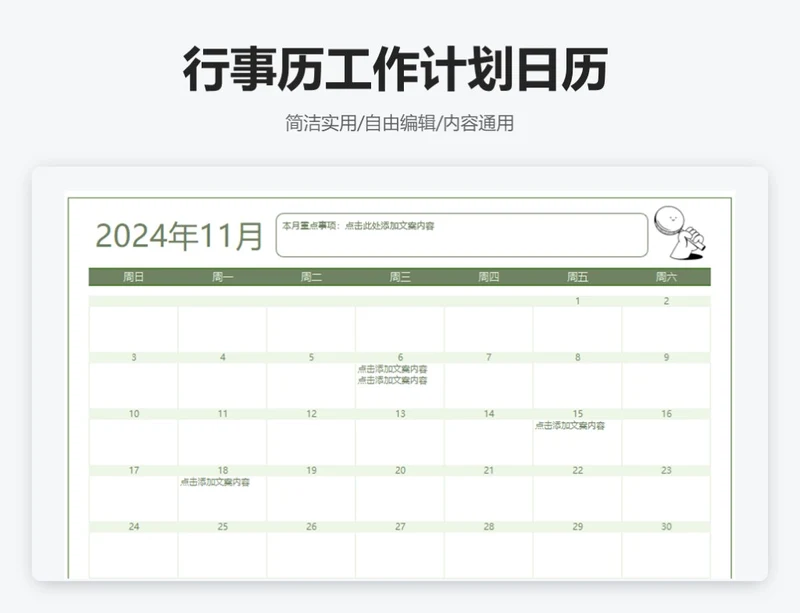This screenshot has height=613, width=800.
Task: Select the 周一 header cell
Action: point(222,277)
